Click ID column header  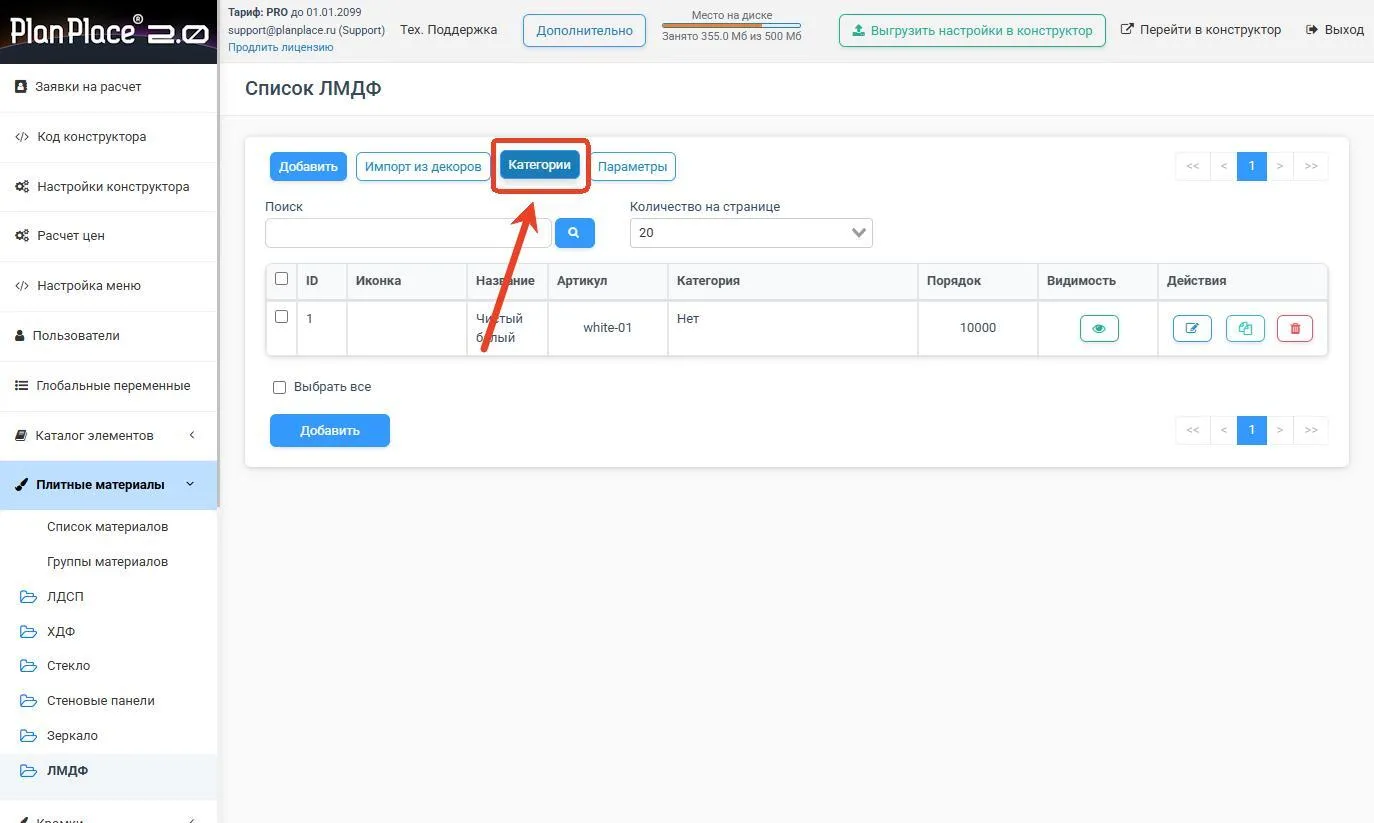coord(322,281)
